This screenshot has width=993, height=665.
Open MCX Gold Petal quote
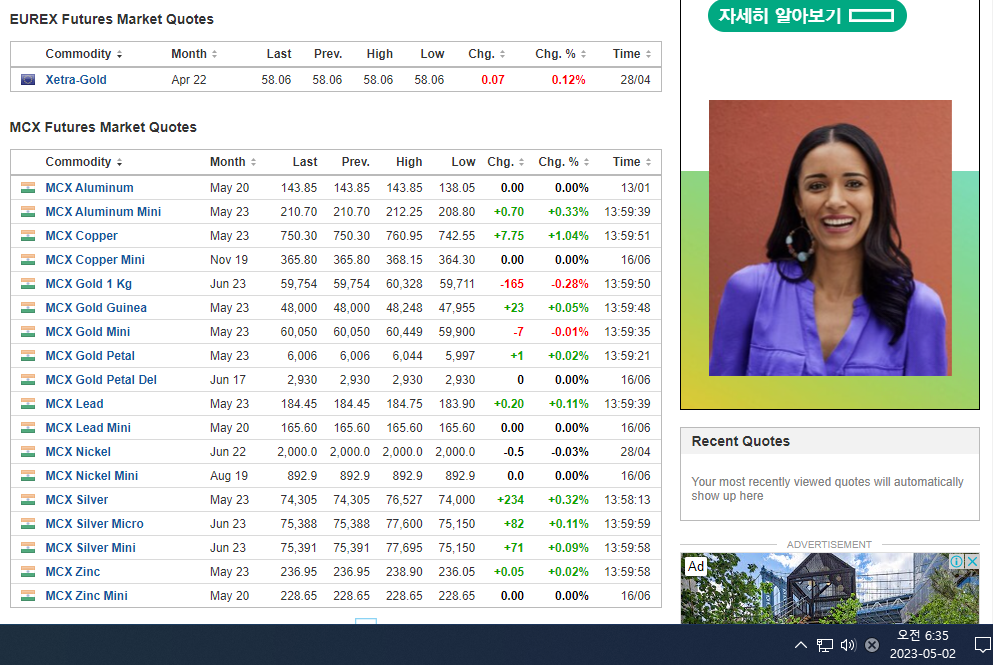pos(90,357)
